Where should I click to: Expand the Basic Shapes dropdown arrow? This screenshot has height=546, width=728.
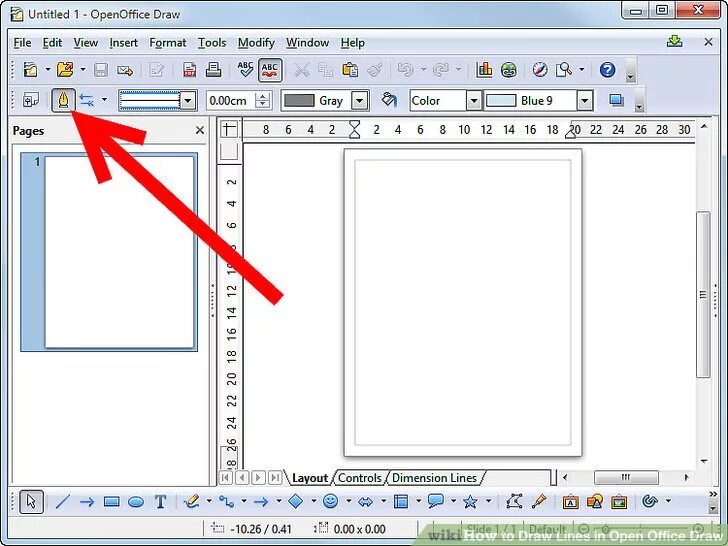point(314,500)
